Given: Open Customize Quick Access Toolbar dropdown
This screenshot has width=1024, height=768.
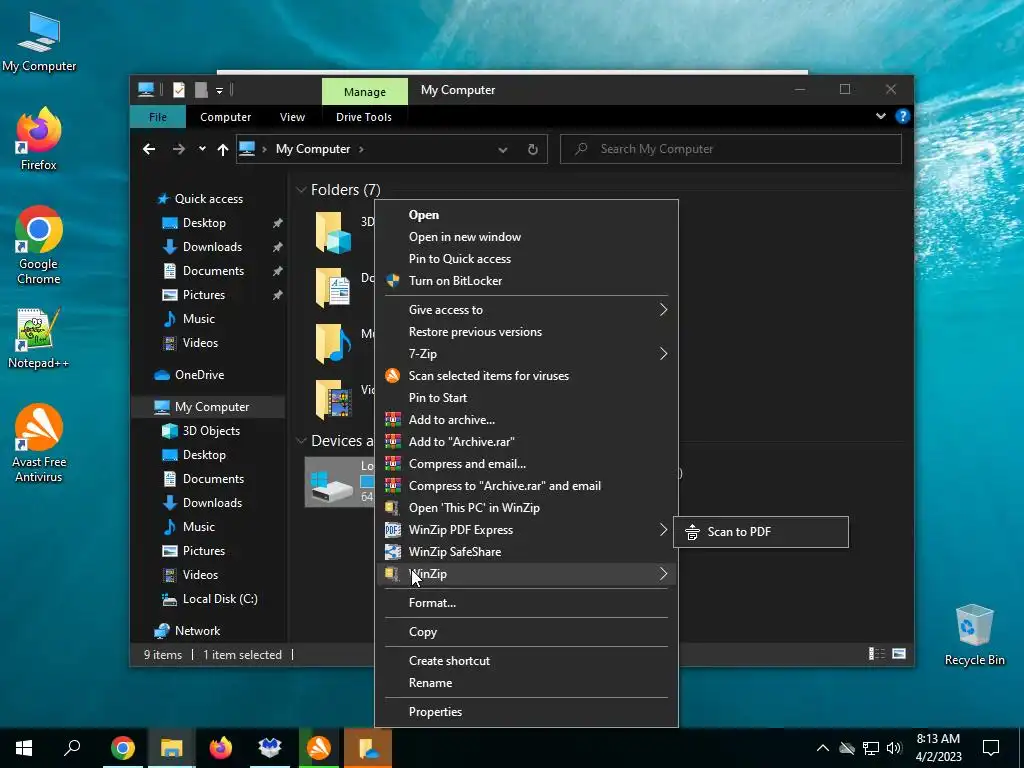Looking at the screenshot, I should tap(219, 91).
